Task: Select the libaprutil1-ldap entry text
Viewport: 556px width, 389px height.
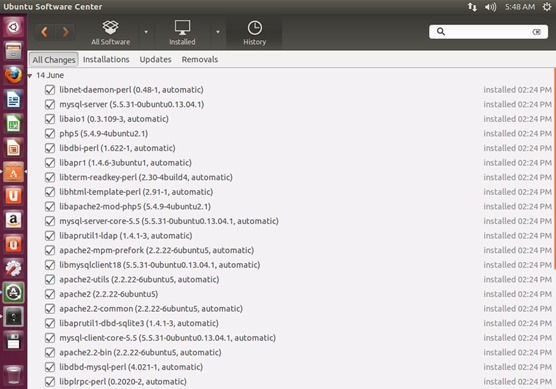Action: [x=126, y=235]
